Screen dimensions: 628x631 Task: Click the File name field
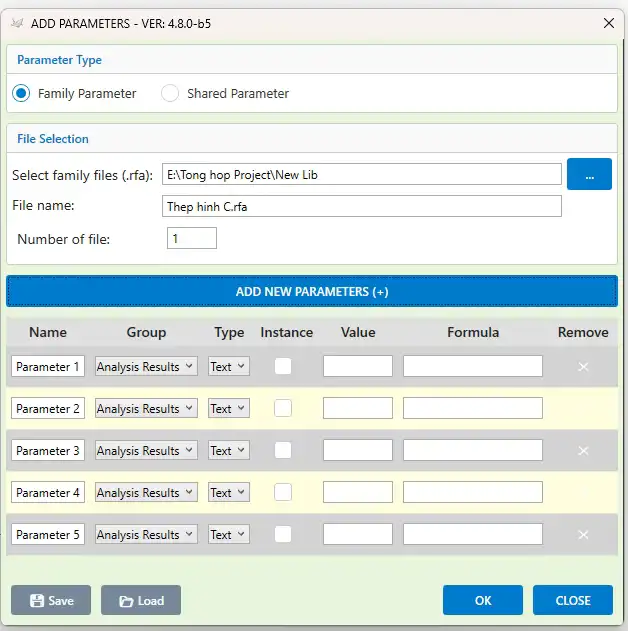pos(362,206)
